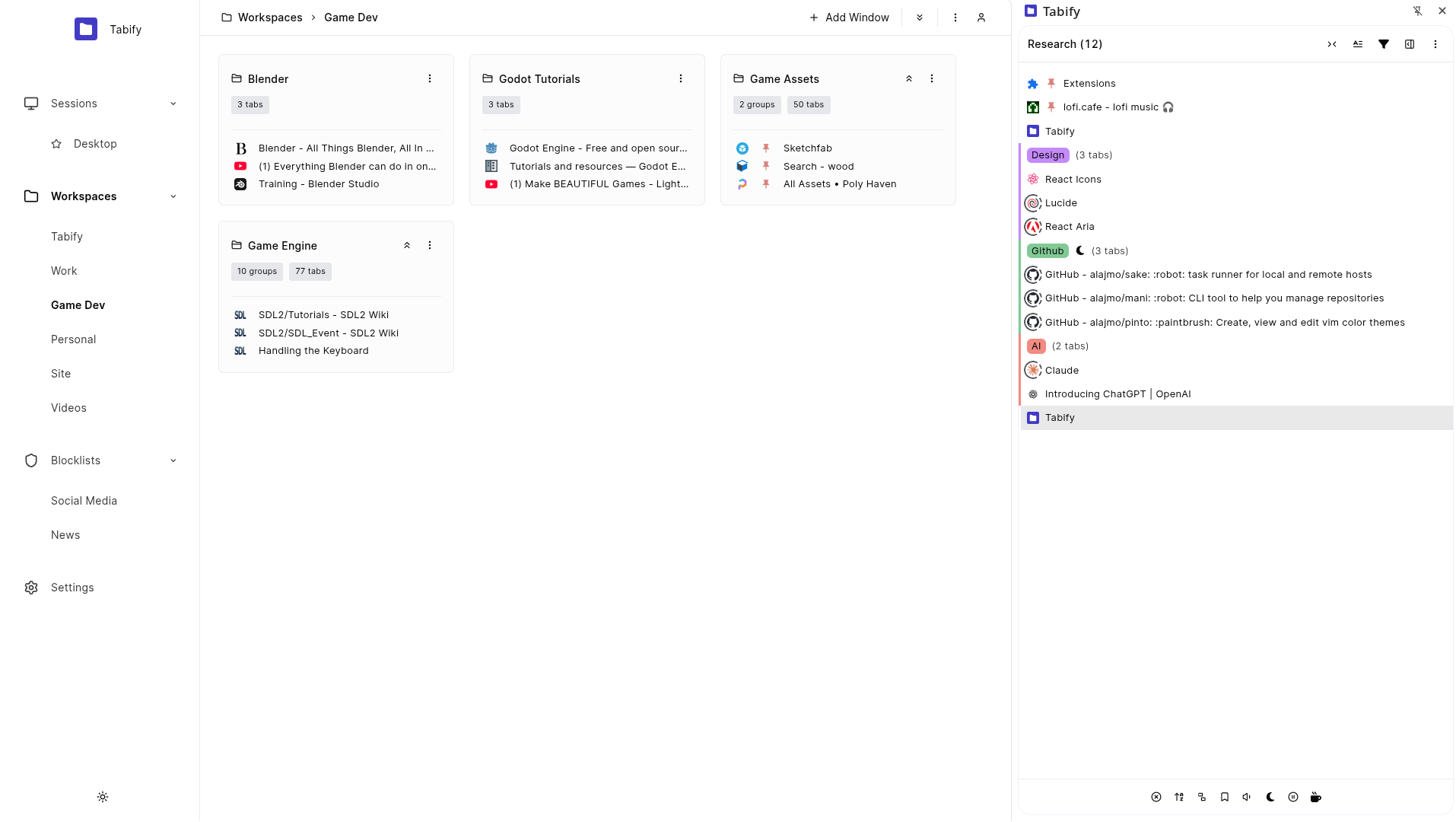Click the speaker audio icon in bottom toolbar

click(x=1248, y=797)
